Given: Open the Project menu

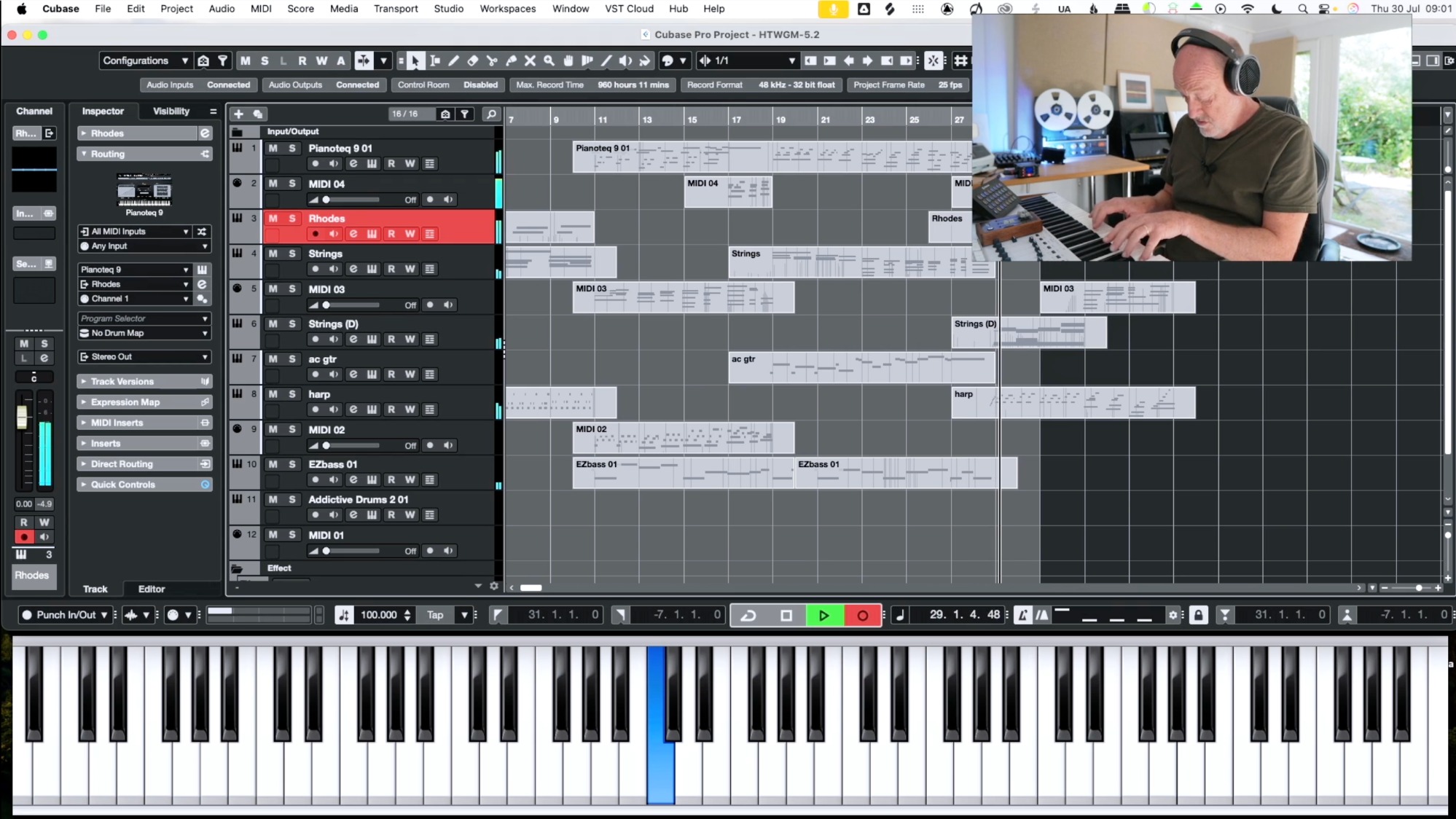Looking at the screenshot, I should pos(176,9).
